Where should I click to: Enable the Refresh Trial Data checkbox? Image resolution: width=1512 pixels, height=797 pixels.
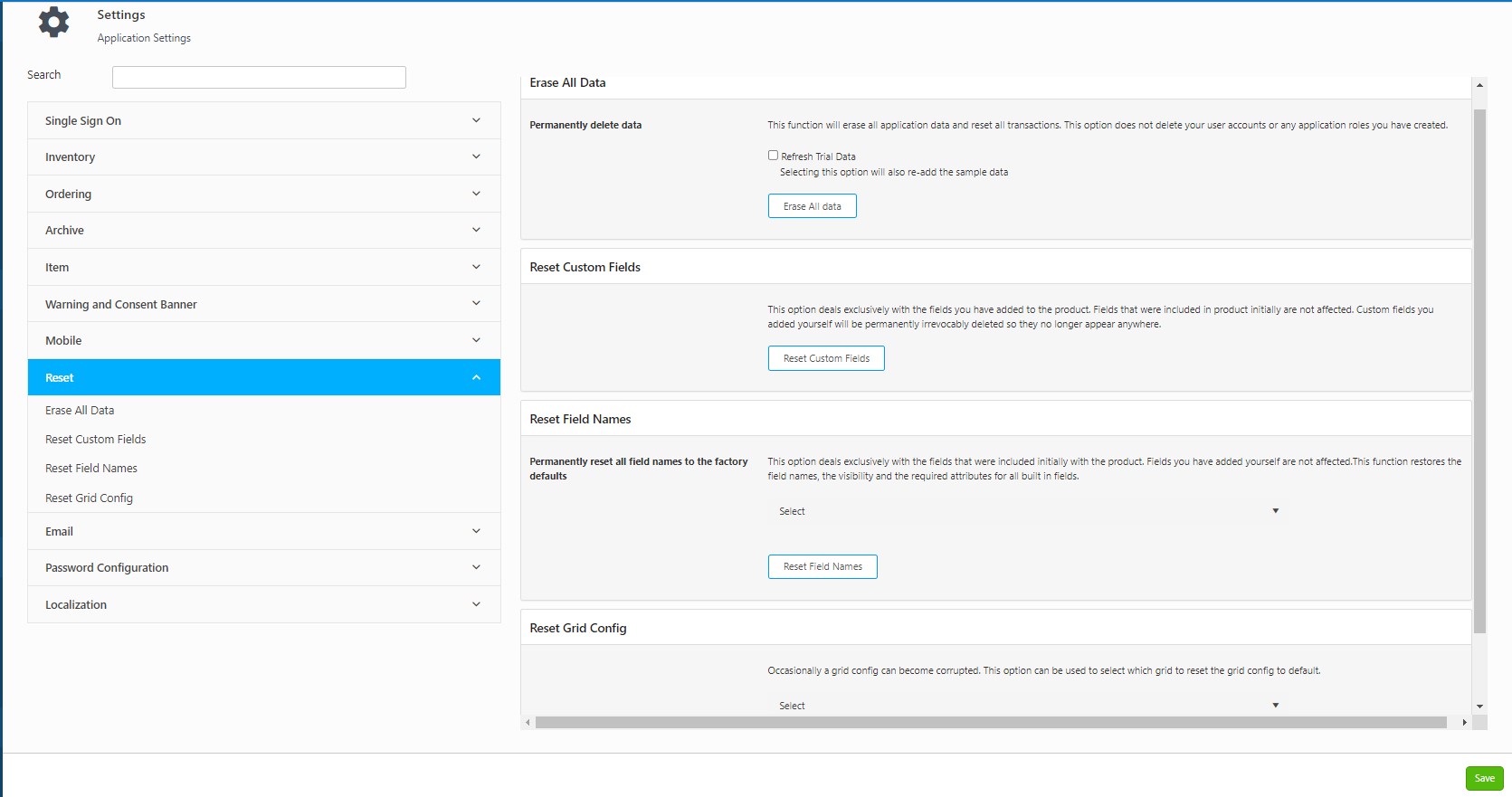point(773,156)
